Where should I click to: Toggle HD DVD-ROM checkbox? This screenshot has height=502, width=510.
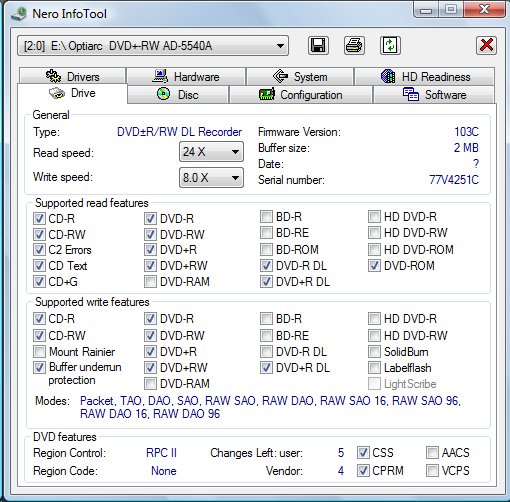(x=374, y=249)
